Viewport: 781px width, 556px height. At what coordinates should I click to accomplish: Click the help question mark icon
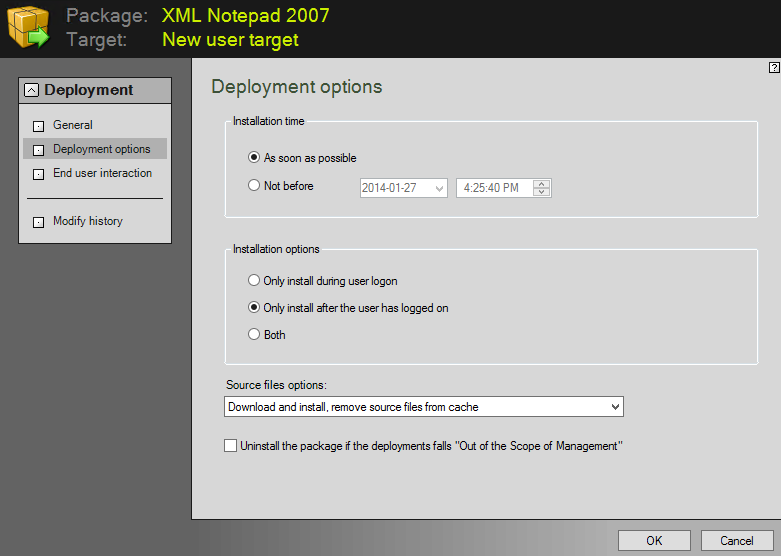(x=774, y=68)
